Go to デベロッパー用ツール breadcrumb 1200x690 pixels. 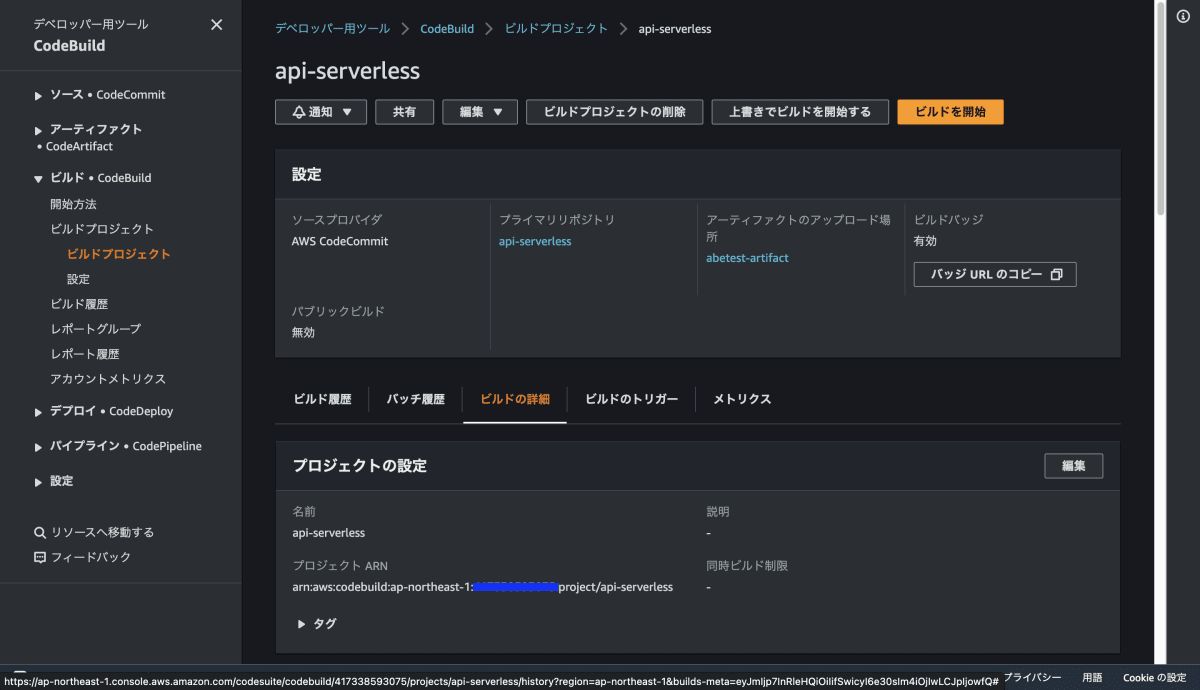point(333,29)
